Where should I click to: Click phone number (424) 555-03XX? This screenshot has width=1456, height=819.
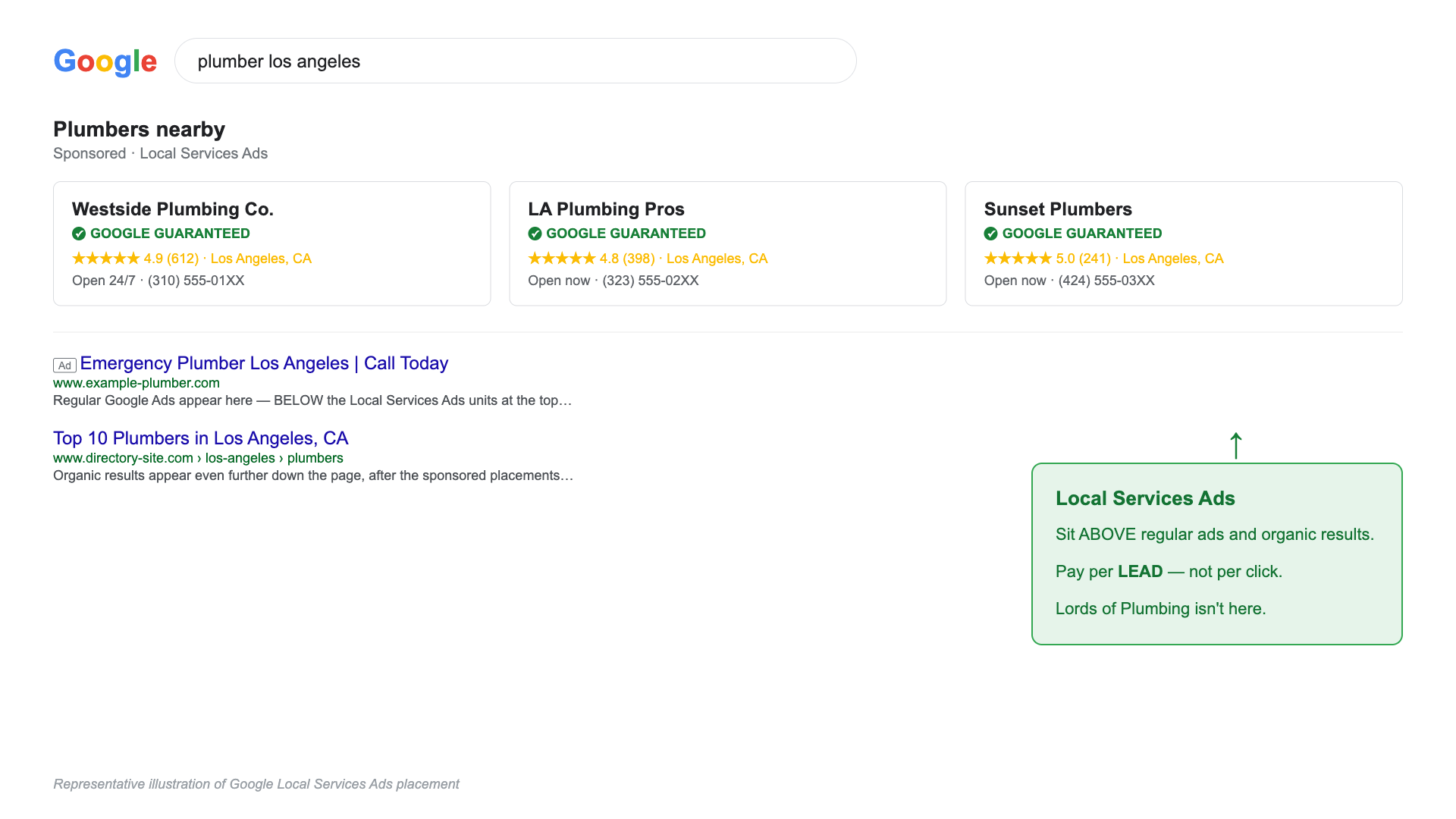point(1106,281)
